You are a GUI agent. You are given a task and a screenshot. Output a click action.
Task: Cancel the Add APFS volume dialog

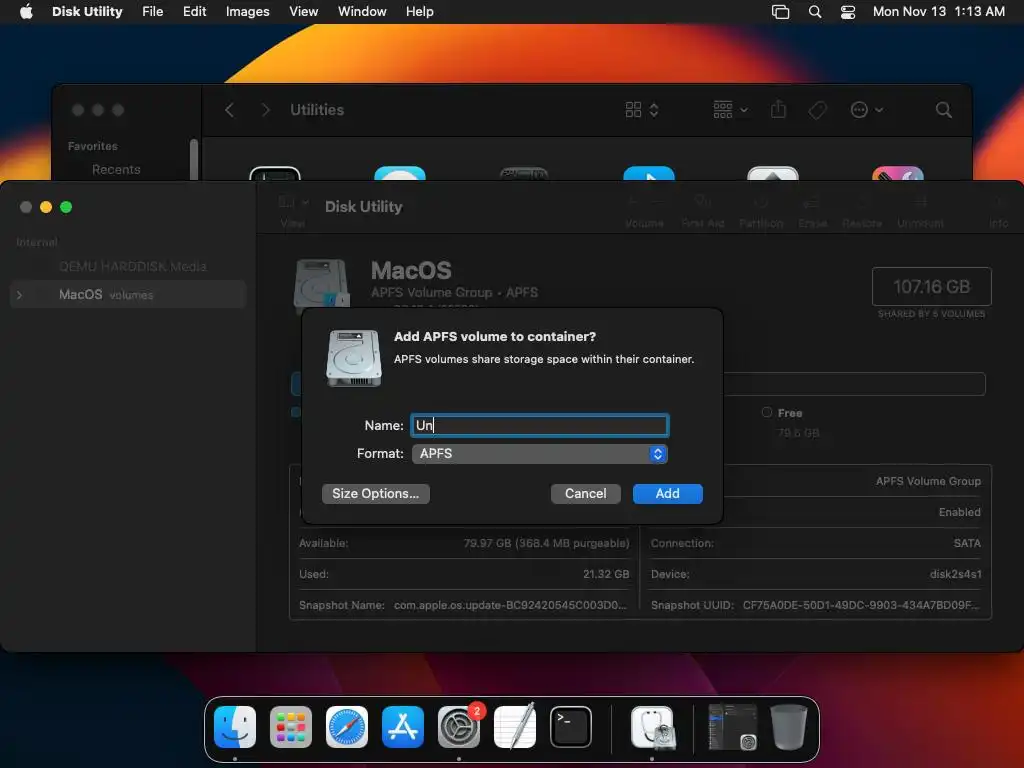pos(585,494)
